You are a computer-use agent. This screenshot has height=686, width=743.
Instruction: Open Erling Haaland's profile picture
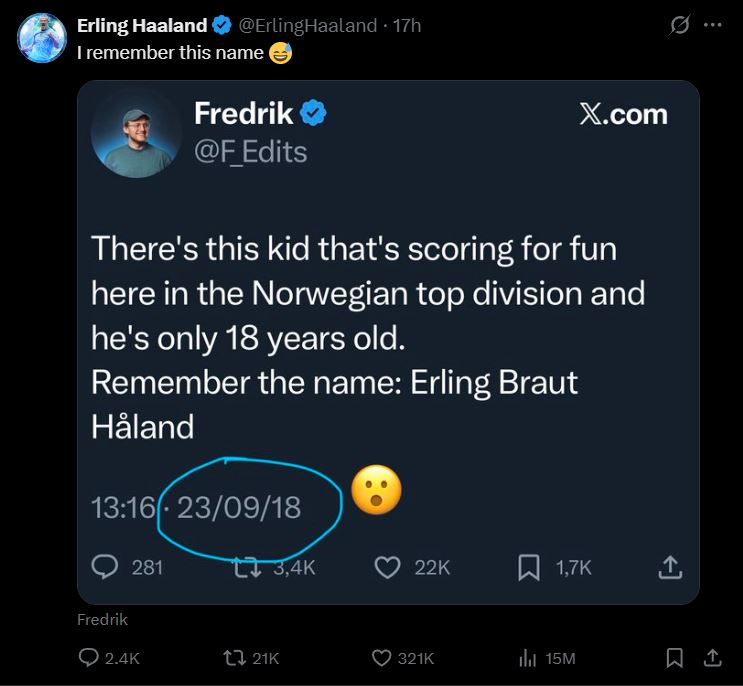(41, 38)
